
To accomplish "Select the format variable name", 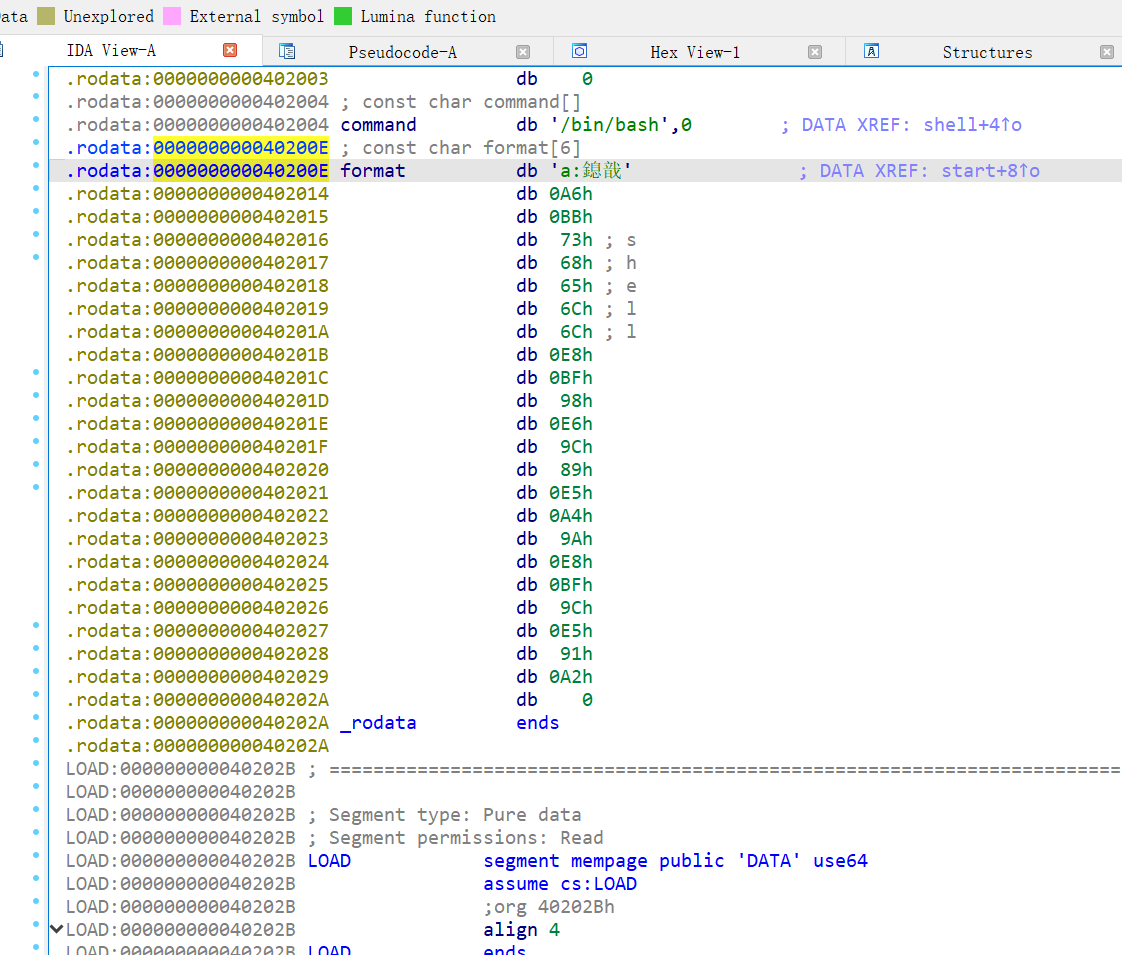I will (373, 171).
